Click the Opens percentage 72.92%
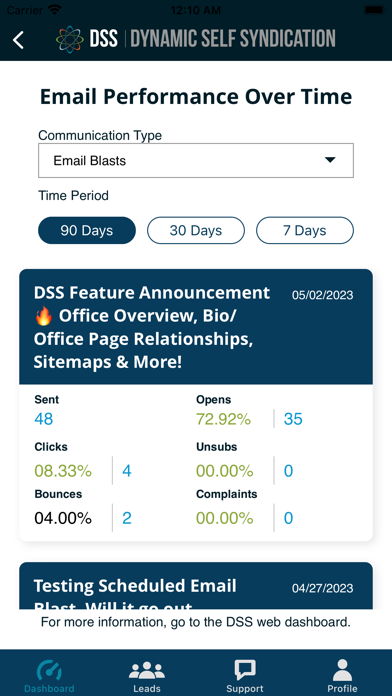392x696 pixels. tap(224, 419)
